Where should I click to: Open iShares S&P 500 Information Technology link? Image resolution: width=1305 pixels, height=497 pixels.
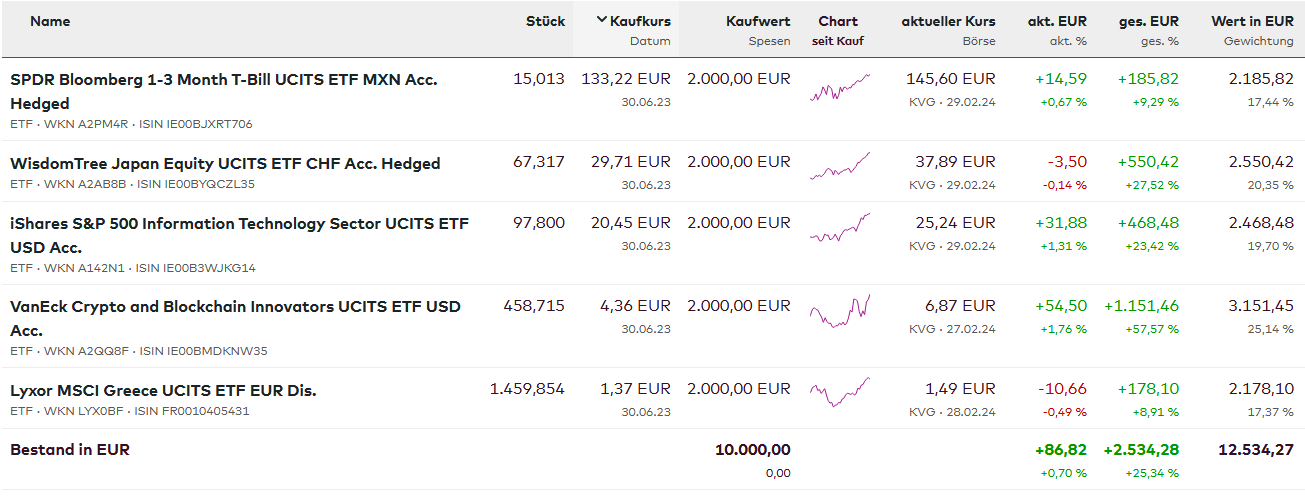click(x=239, y=224)
